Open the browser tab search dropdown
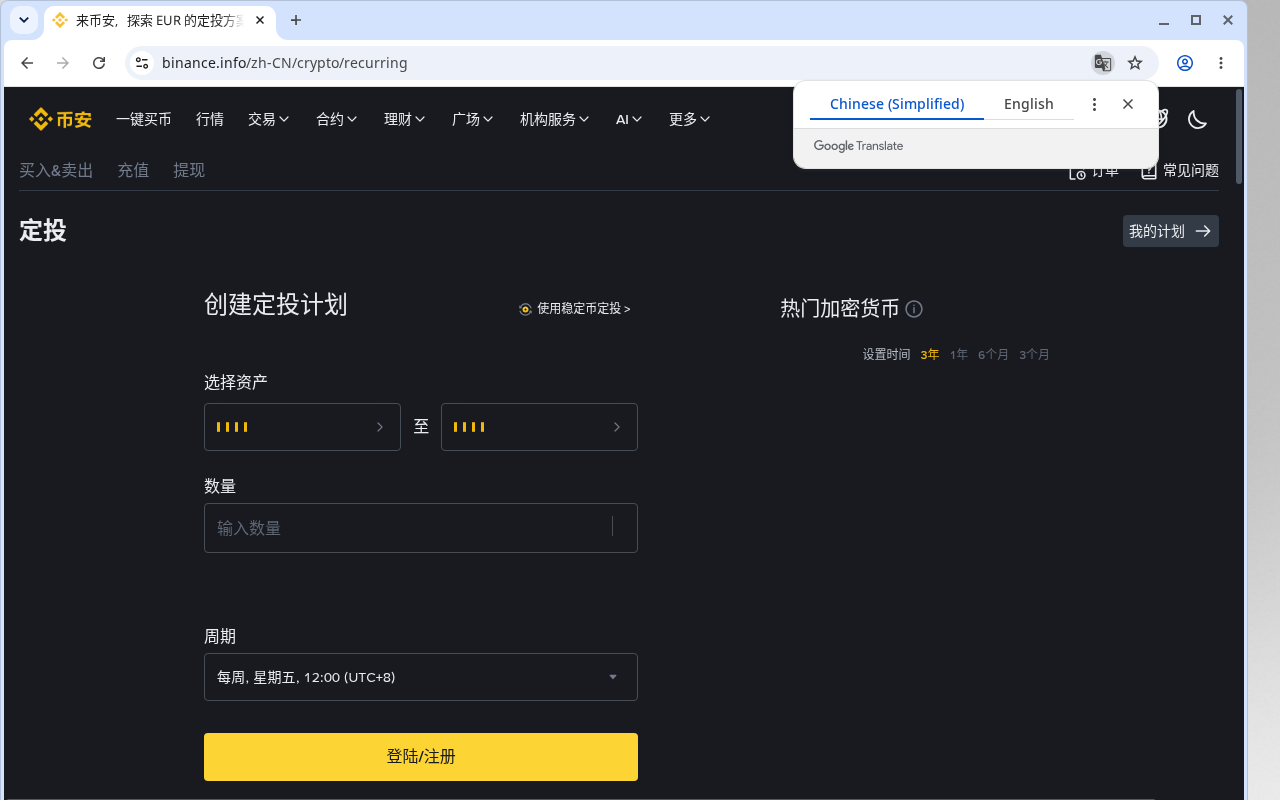 tap(24, 20)
